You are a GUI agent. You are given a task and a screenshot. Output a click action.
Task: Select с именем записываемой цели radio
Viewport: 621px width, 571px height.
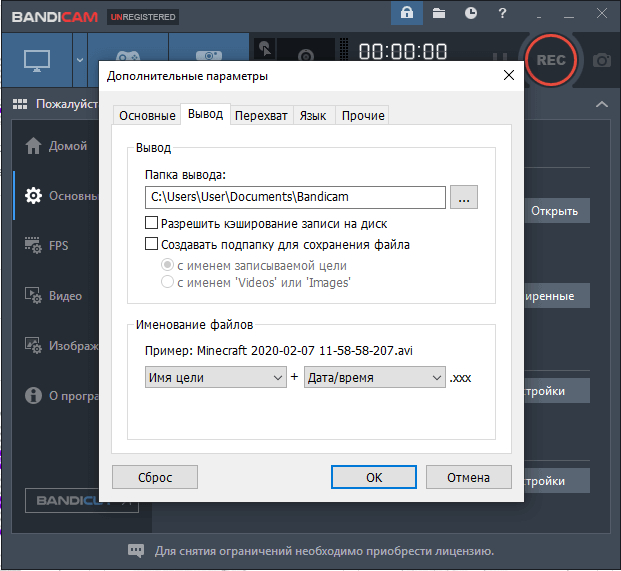click(x=167, y=265)
